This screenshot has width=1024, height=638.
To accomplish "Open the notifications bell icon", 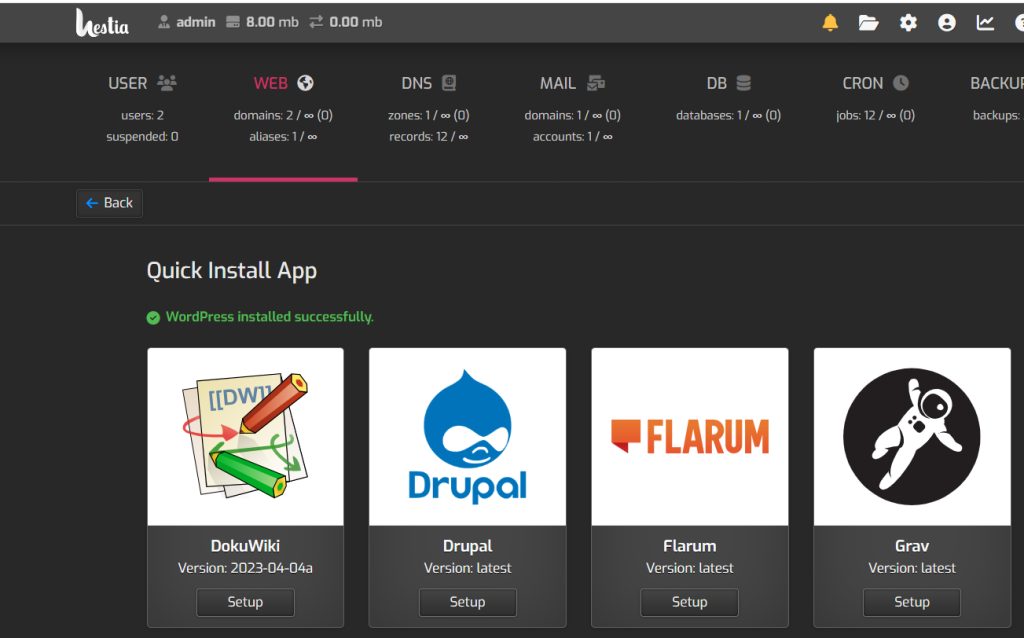I will click(830, 23).
